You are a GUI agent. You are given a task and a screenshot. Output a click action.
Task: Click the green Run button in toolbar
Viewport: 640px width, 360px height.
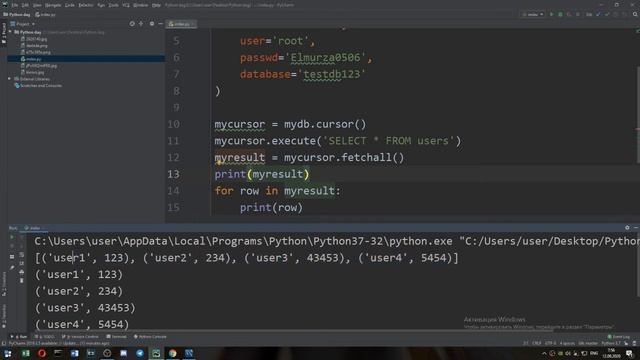(x=551, y=14)
